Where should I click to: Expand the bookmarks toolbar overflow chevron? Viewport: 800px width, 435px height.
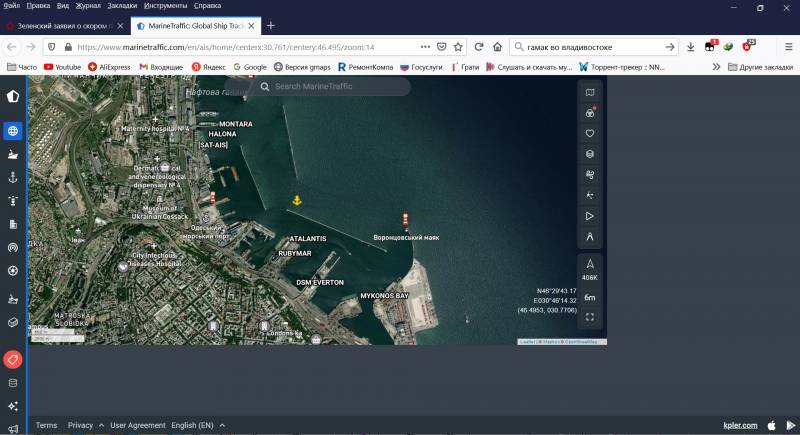[x=716, y=67]
